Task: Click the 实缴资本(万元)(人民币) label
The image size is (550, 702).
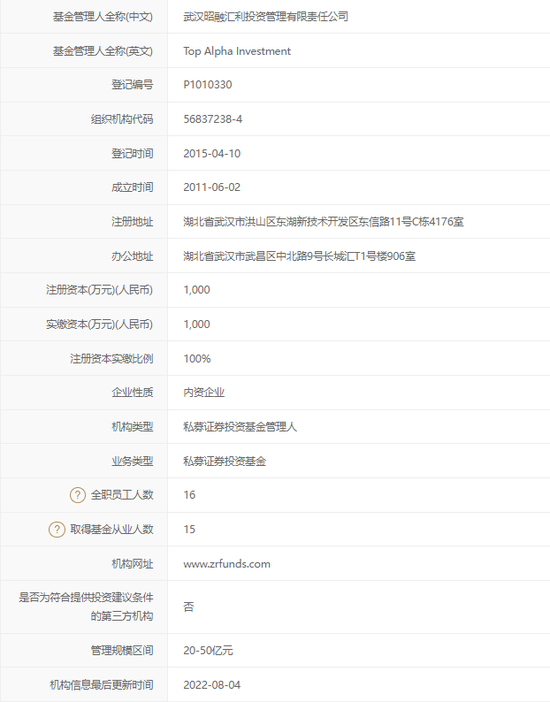Action: (99, 324)
